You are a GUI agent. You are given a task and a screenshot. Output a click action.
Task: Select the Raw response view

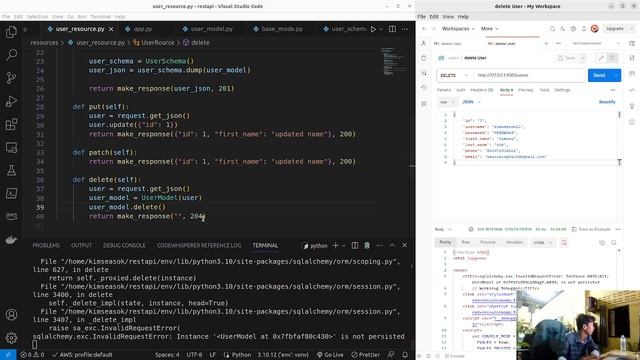(x=465, y=242)
